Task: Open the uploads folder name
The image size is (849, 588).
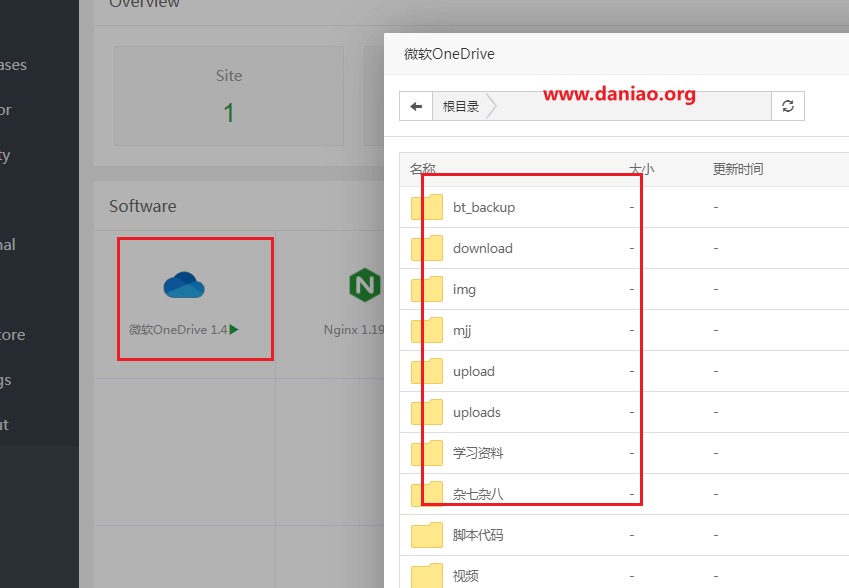Action: pos(476,413)
